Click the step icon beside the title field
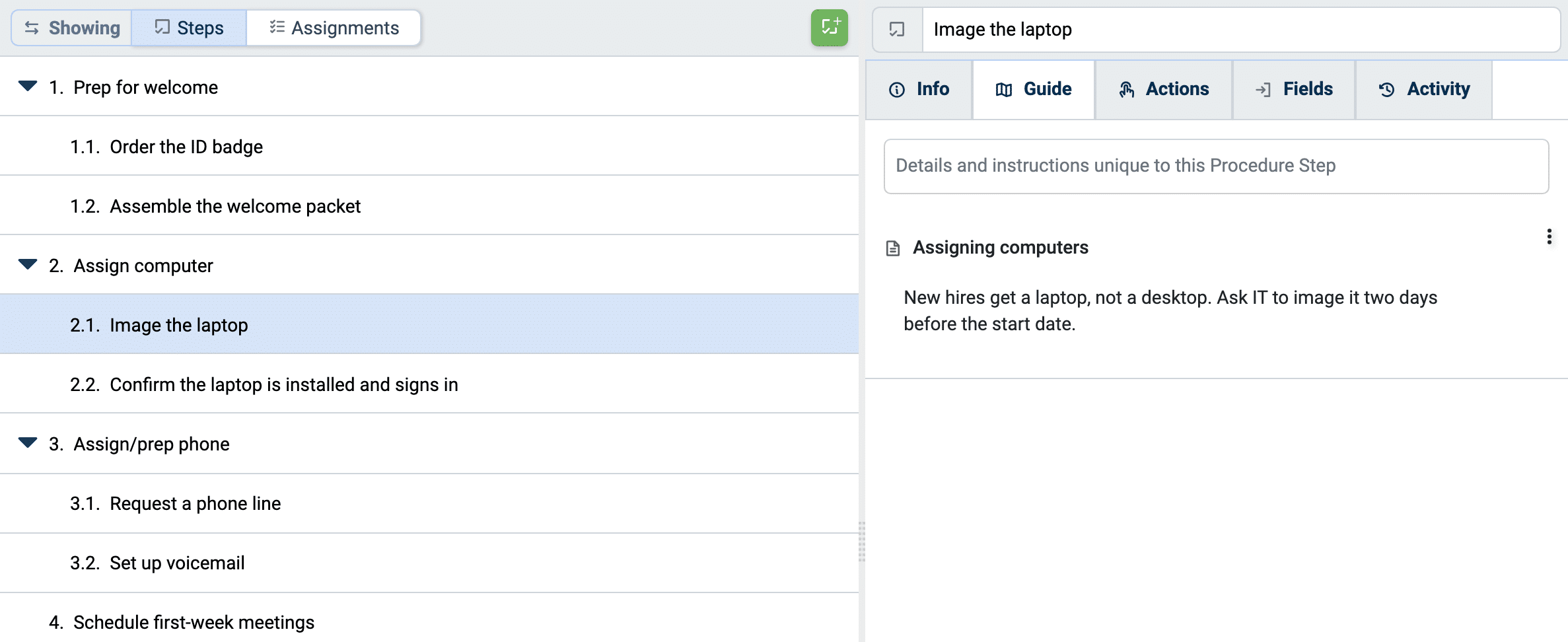 pos(897,30)
